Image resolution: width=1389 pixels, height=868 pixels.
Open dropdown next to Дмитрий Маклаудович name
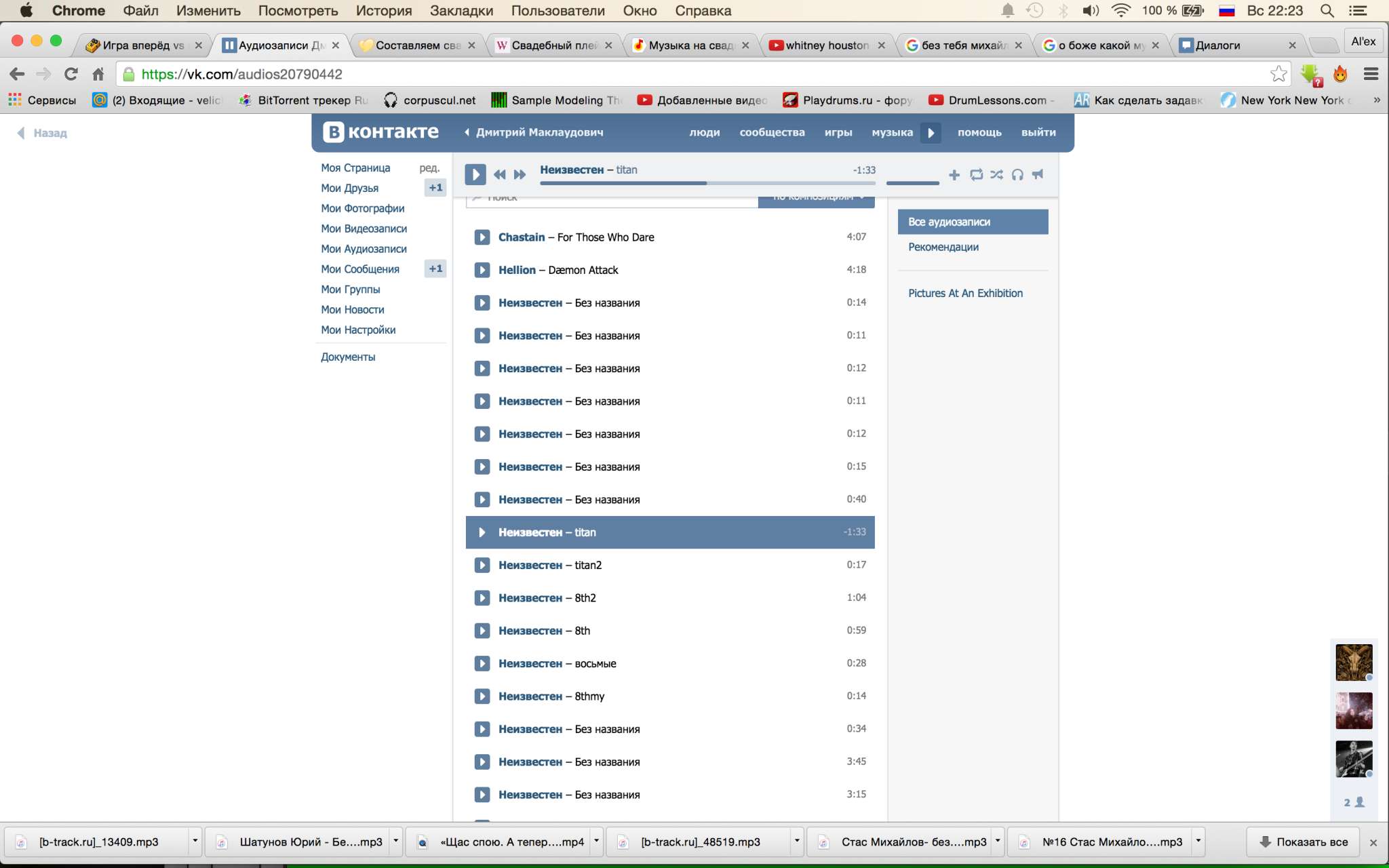[467, 133]
